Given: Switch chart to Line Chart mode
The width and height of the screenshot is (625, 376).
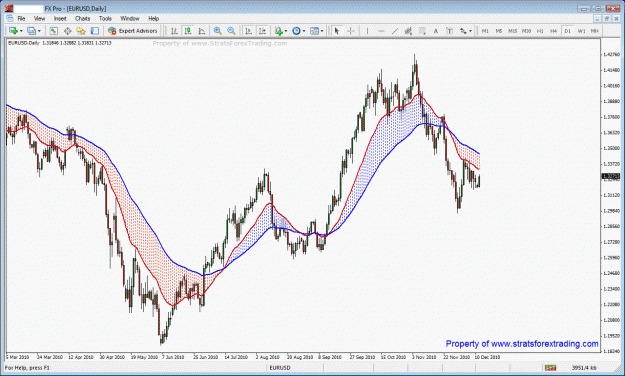Looking at the screenshot, I should [x=202, y=31].
